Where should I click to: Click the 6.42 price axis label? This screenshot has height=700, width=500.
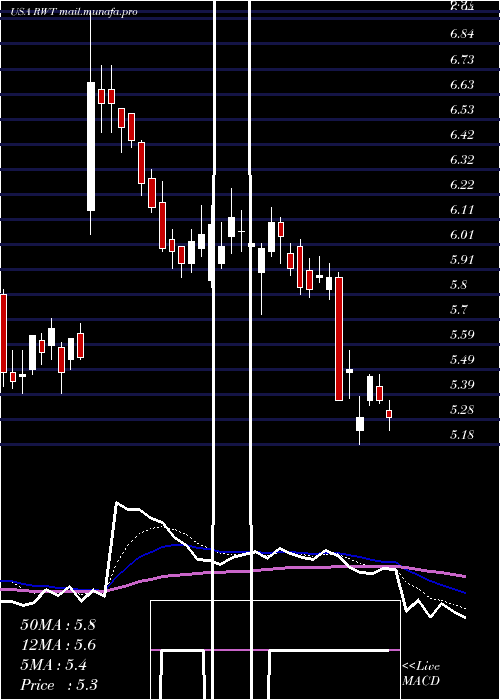pos(462,134)
